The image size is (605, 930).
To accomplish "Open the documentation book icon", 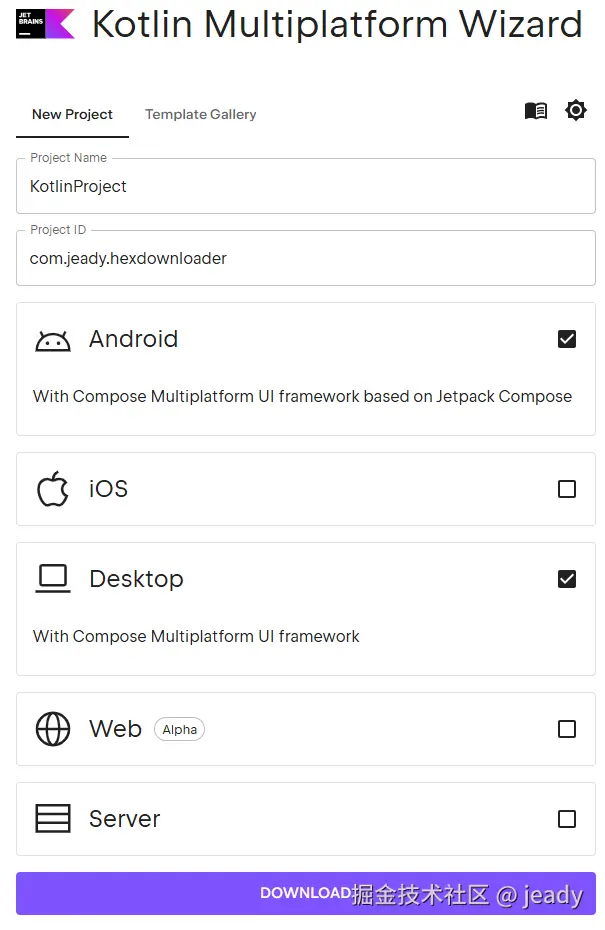I will click(536, 111).
